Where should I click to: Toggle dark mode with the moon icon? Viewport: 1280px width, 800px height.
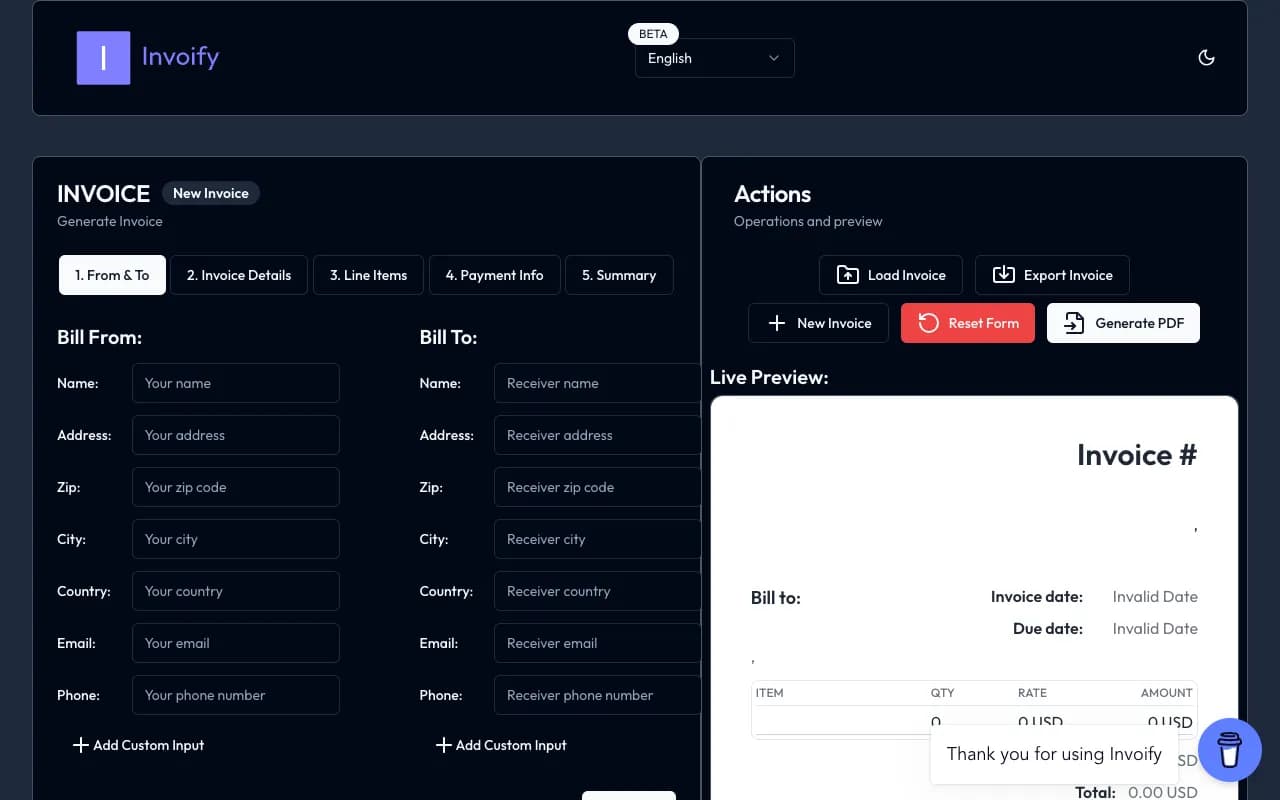[x=1207, y=57]
